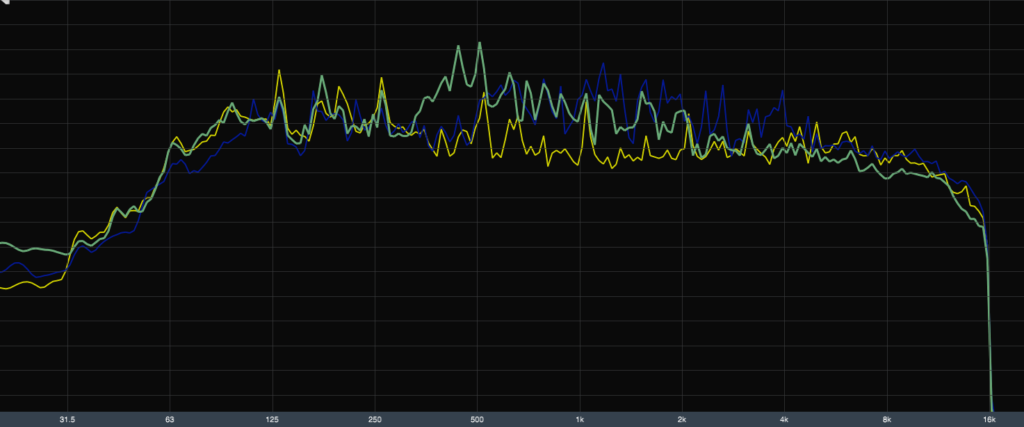Viewport: 1024px width, 427px height.
Task: Click the blue trace's peak just above 1k
Action: click(x=603, y=64)
